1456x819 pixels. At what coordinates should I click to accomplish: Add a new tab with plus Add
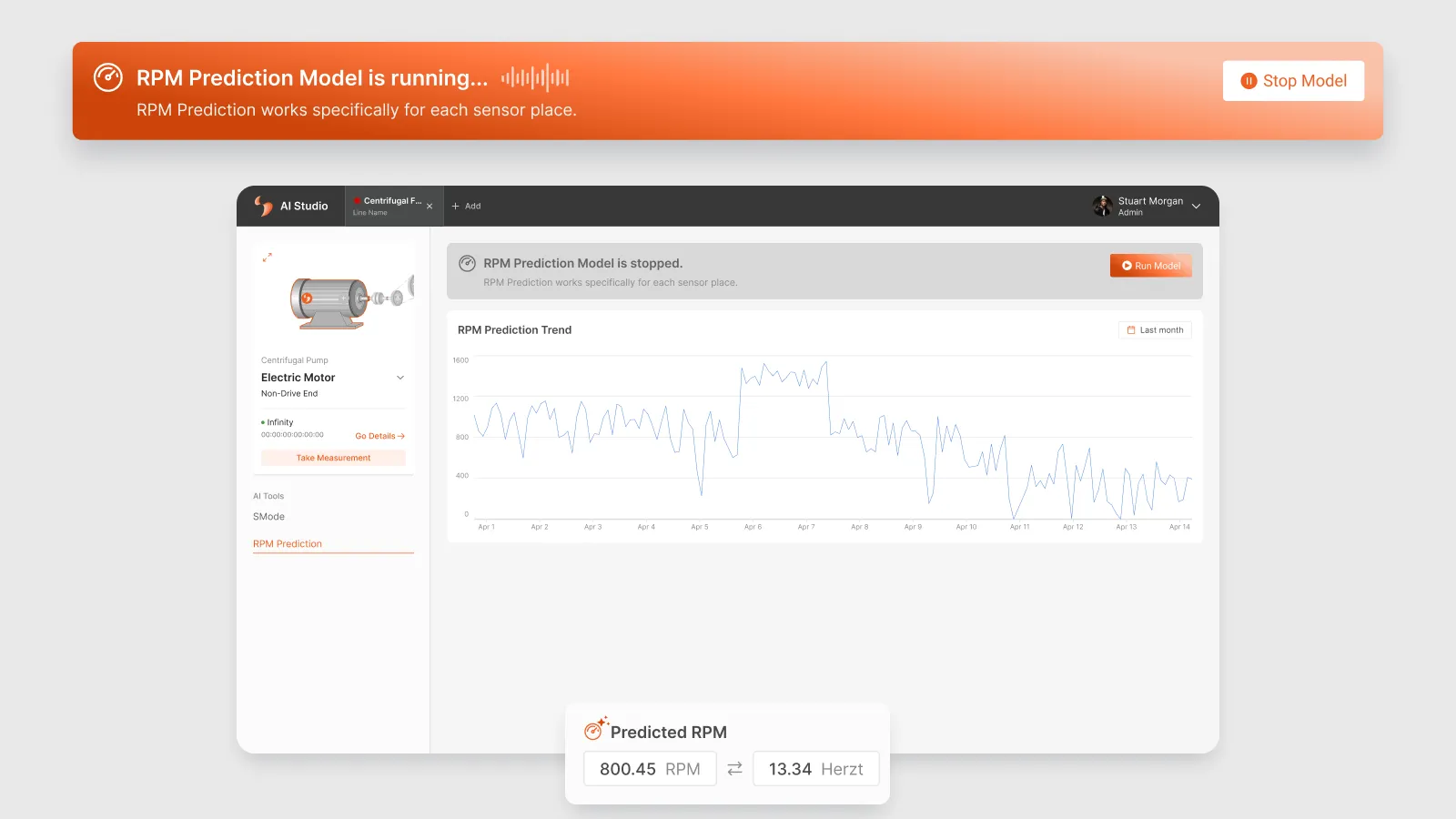tap(466, 207)
